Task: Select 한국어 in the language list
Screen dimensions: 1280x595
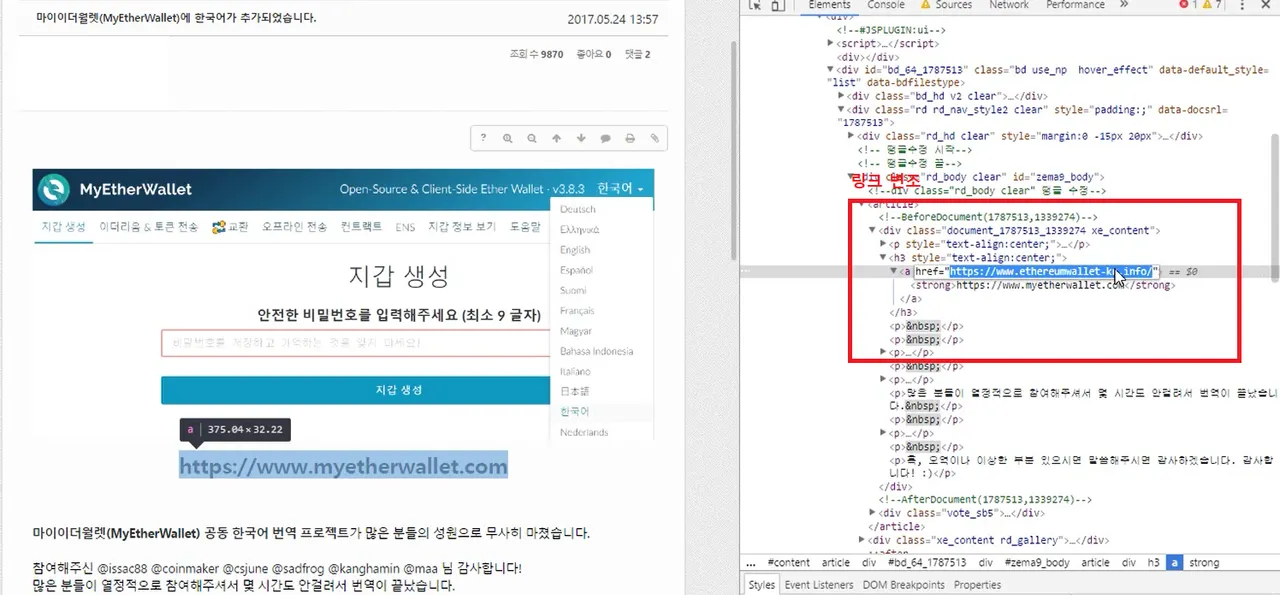Action: click(575, 411)
